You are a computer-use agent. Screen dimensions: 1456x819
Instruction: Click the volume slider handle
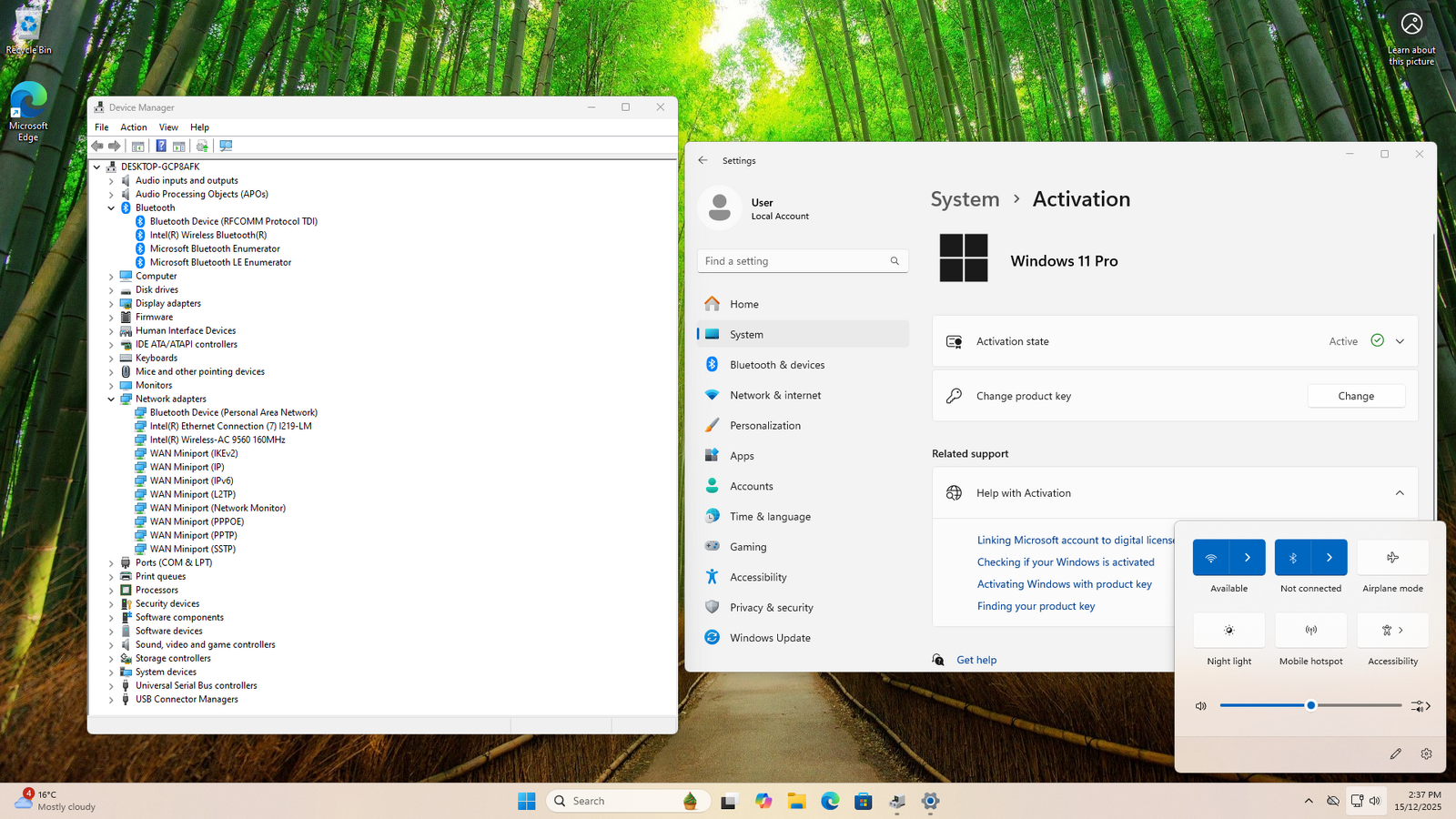click(1310, 705)
